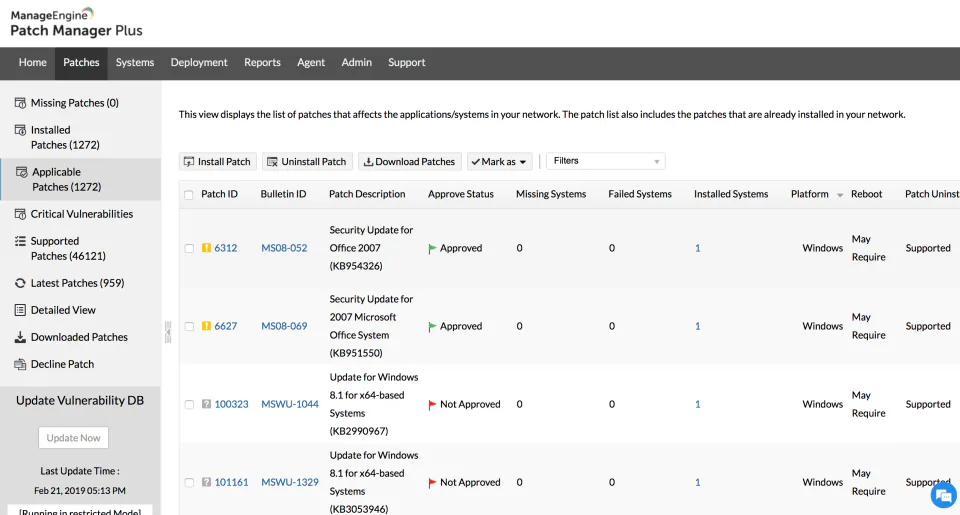Click the Update Now button

coord(73,438)
